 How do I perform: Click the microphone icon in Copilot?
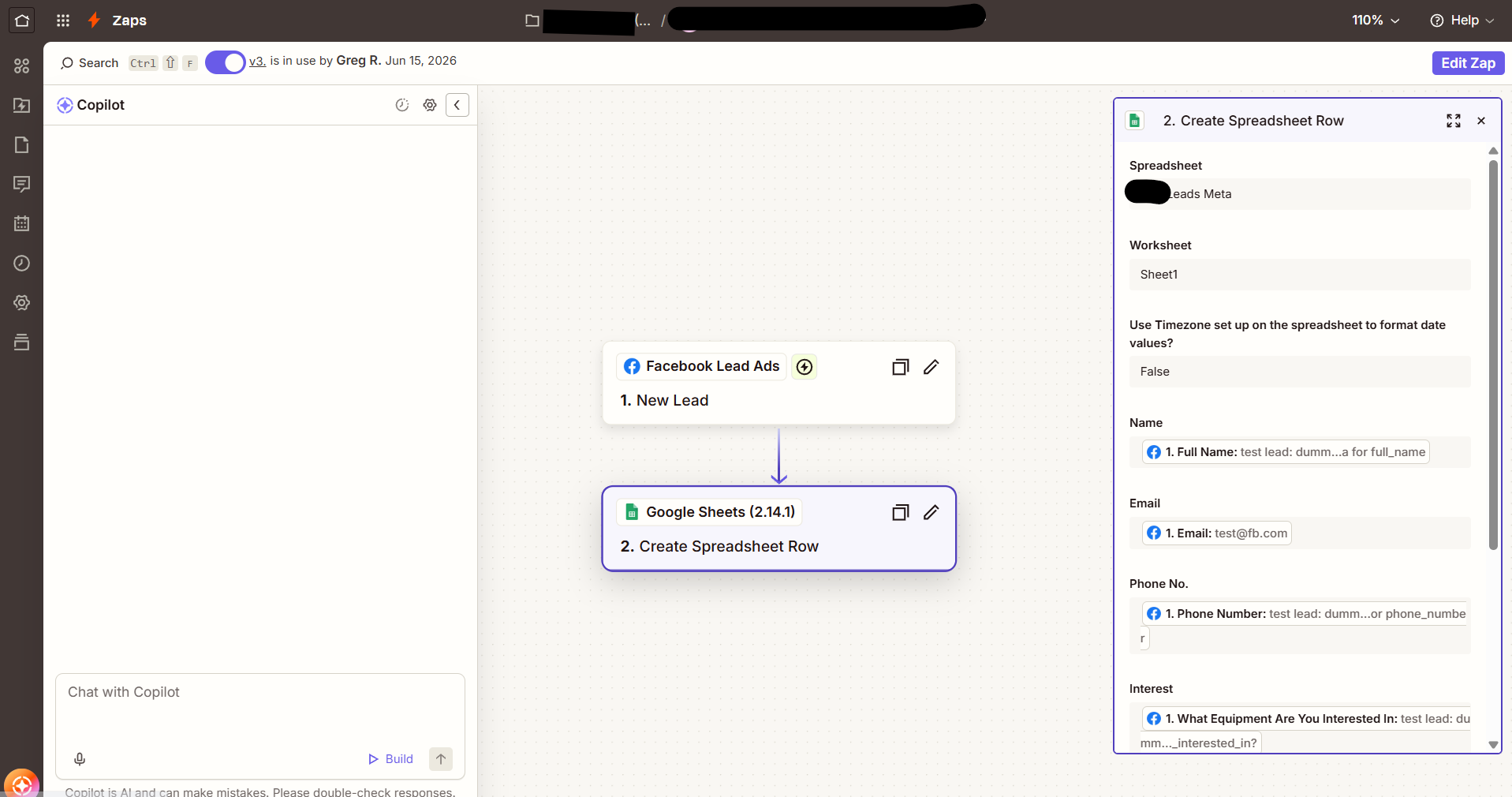(80, 759)
